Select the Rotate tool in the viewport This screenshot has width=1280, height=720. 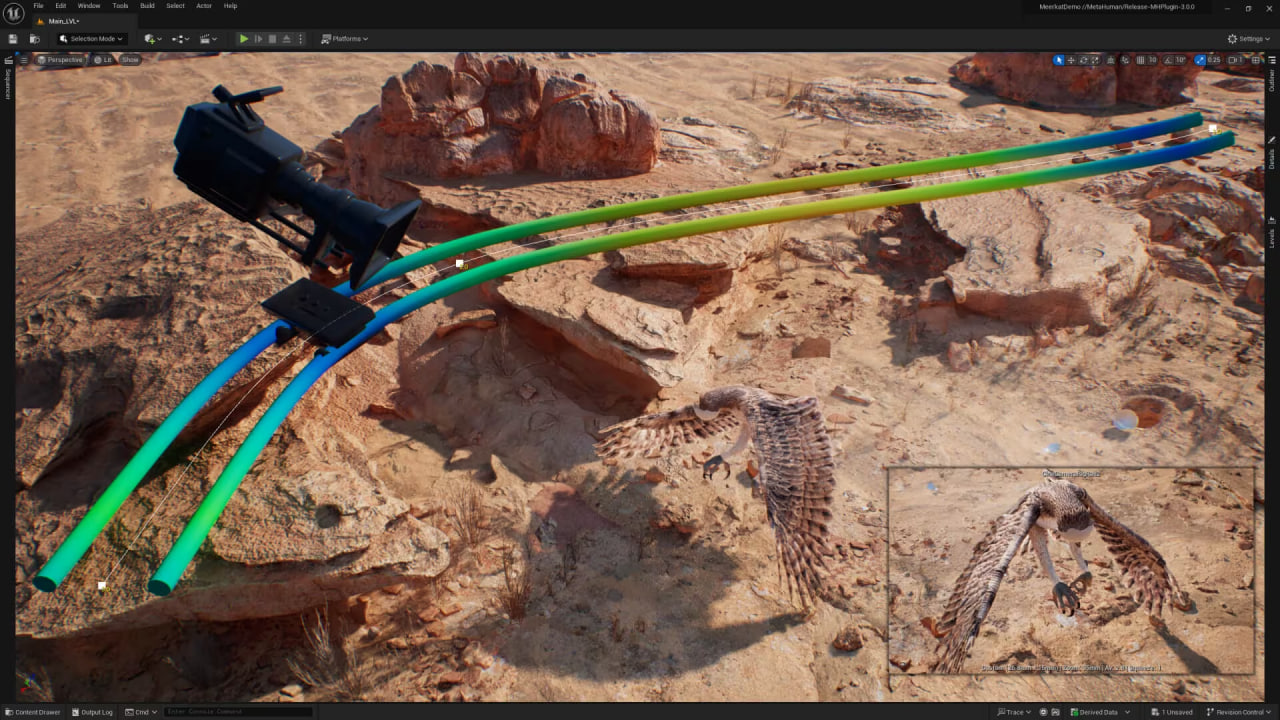click(1083, 60)
